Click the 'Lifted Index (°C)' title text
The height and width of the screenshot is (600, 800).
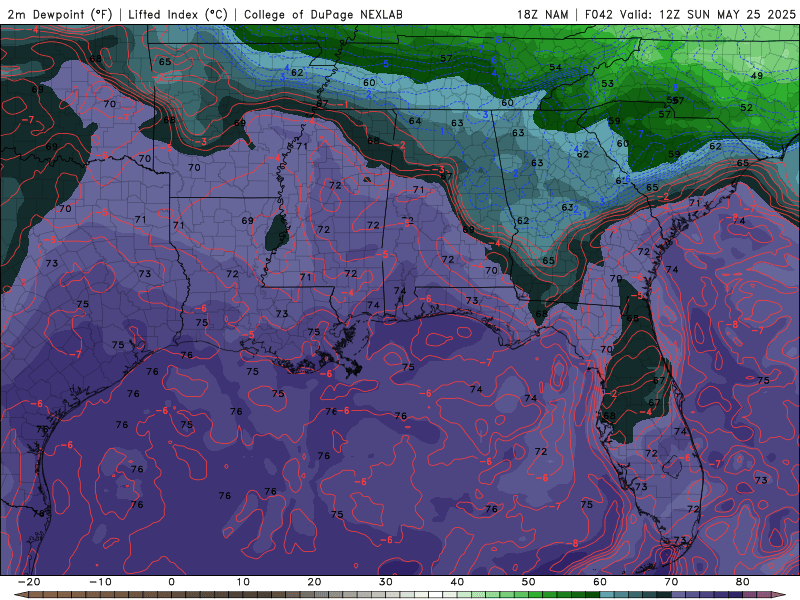[178, 14]
